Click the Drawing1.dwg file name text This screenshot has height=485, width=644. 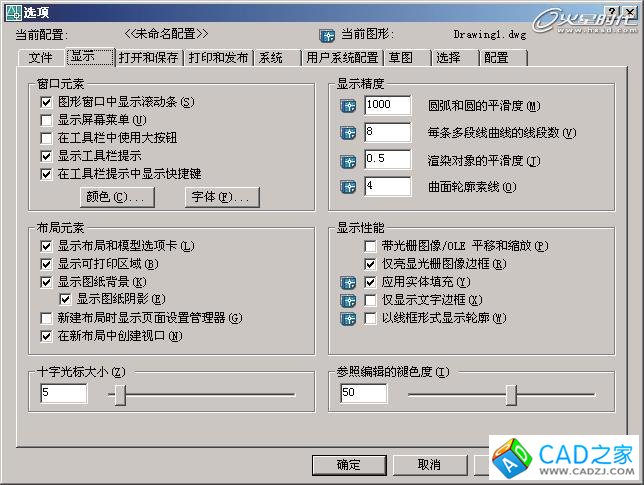click(x=490, y=34)
